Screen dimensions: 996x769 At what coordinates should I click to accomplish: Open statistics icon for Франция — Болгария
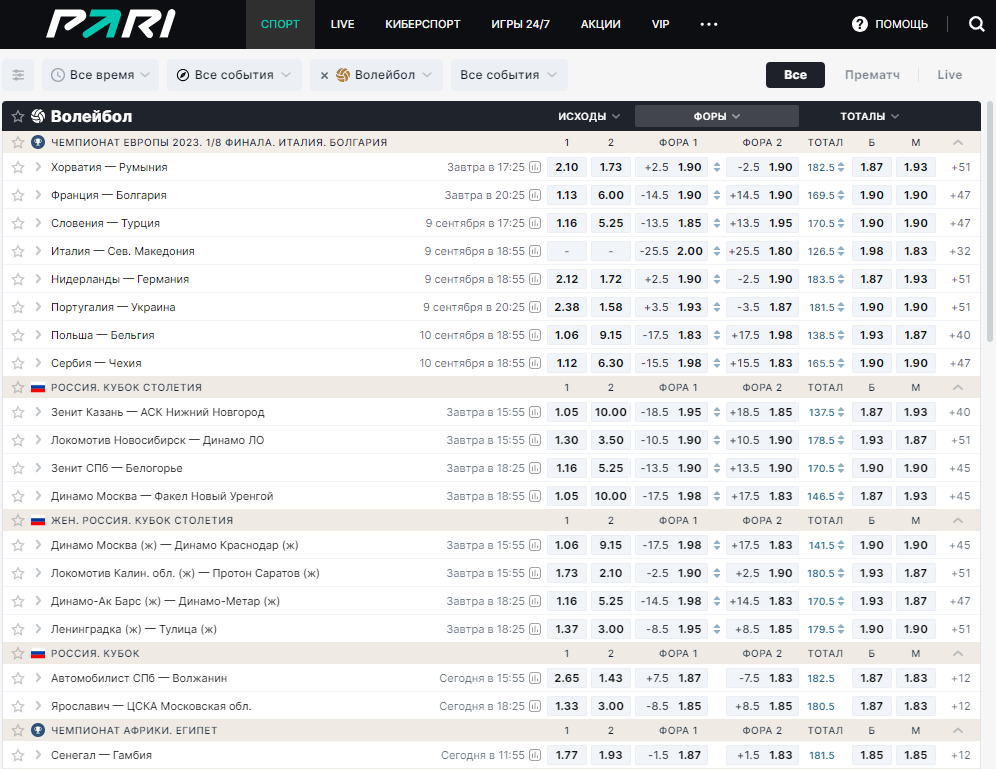pyautogui.click(x=535, y=195)
